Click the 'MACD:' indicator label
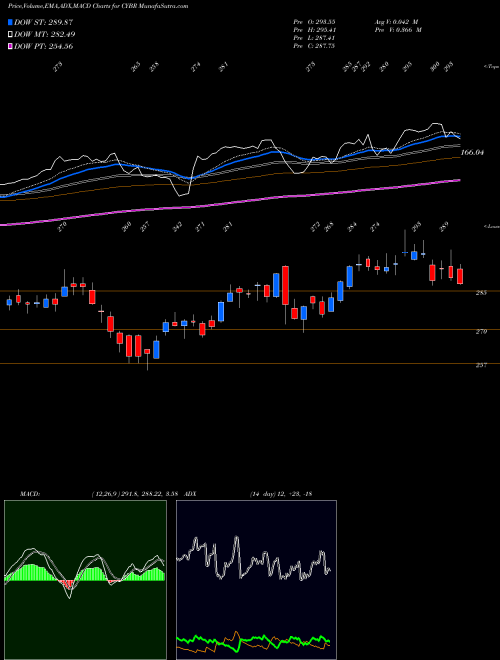The image size is (500, 660). (x=29, y=493)
